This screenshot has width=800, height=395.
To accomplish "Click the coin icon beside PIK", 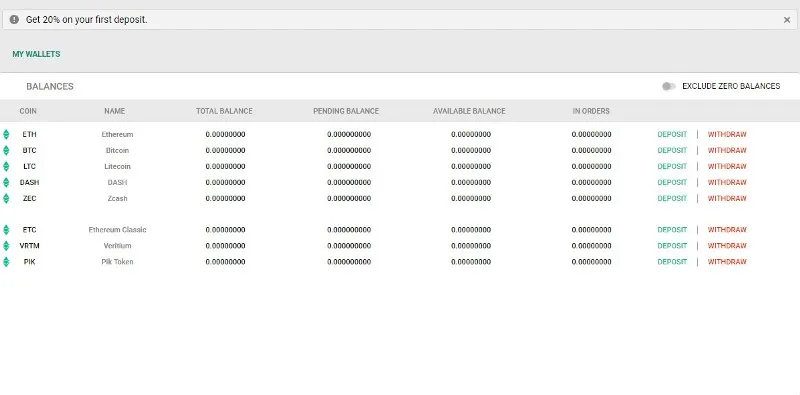I will [x=6, y=261].
